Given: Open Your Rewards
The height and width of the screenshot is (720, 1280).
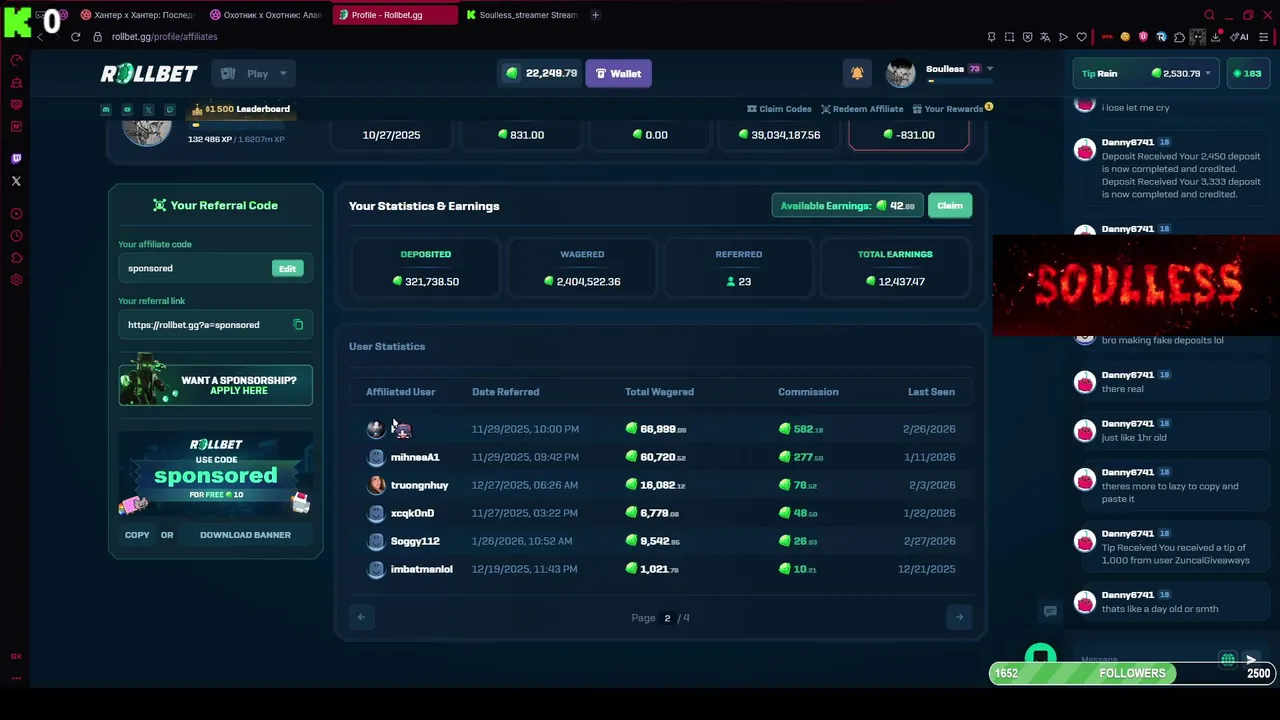Looking at the screenshot, I should (x=952, y=109).
